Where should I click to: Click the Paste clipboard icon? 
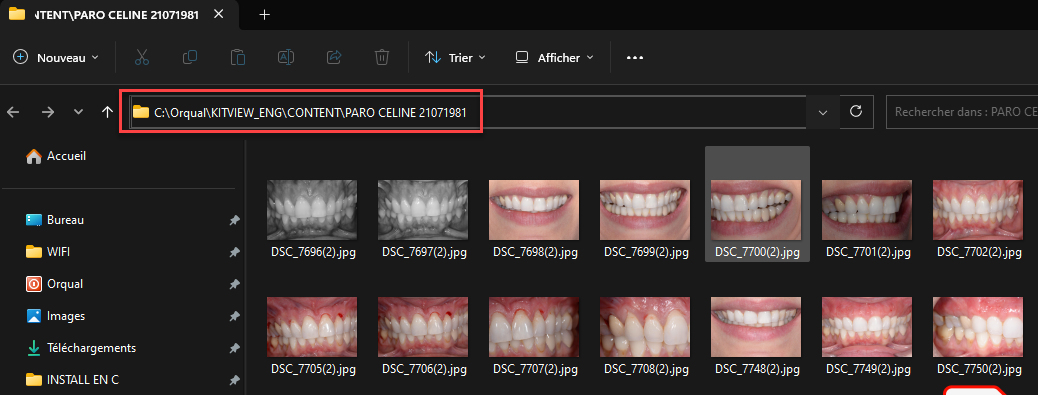click(x=238, y=58)
